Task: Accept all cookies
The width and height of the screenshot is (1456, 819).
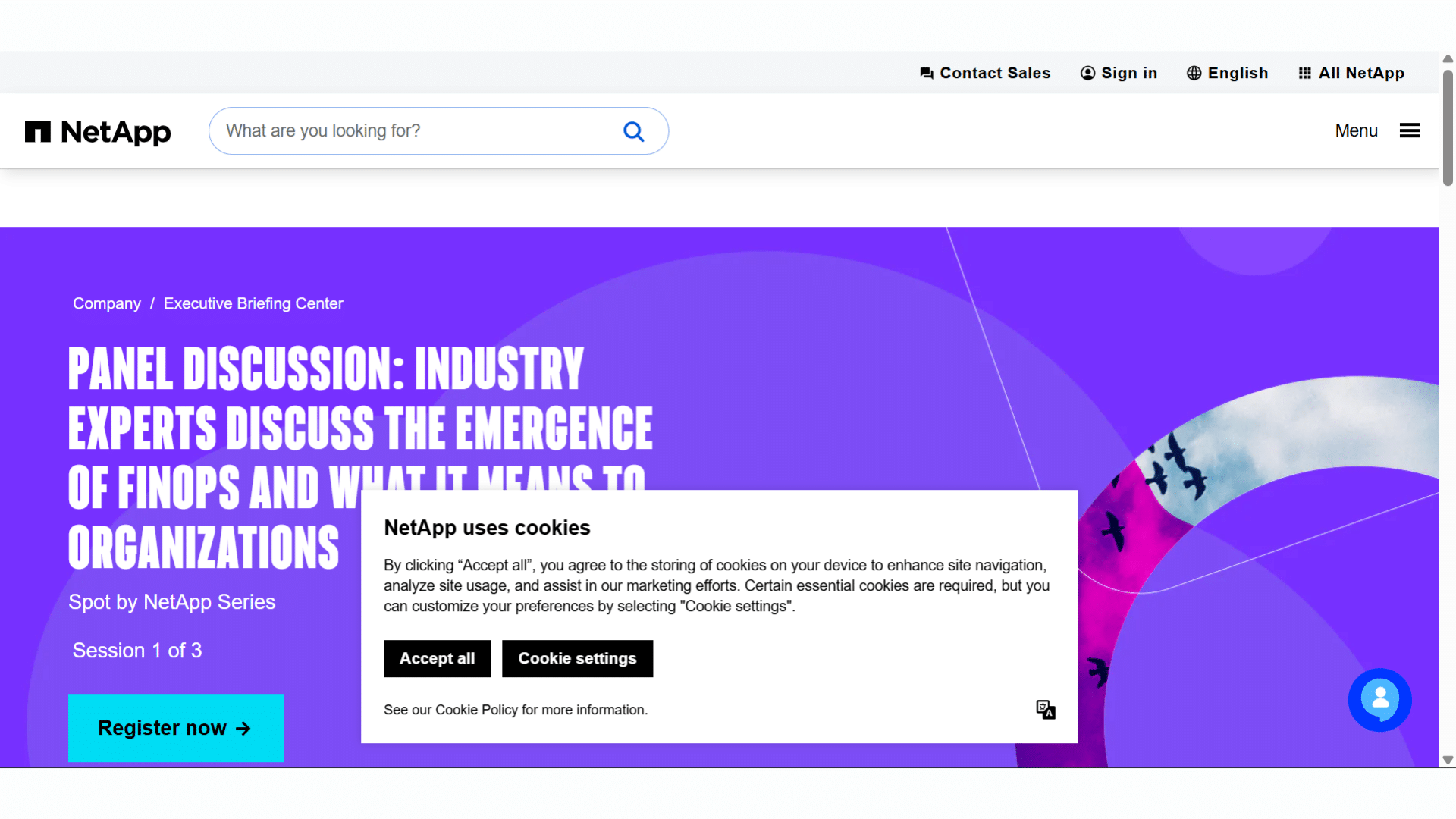Action: pos(437,658)
